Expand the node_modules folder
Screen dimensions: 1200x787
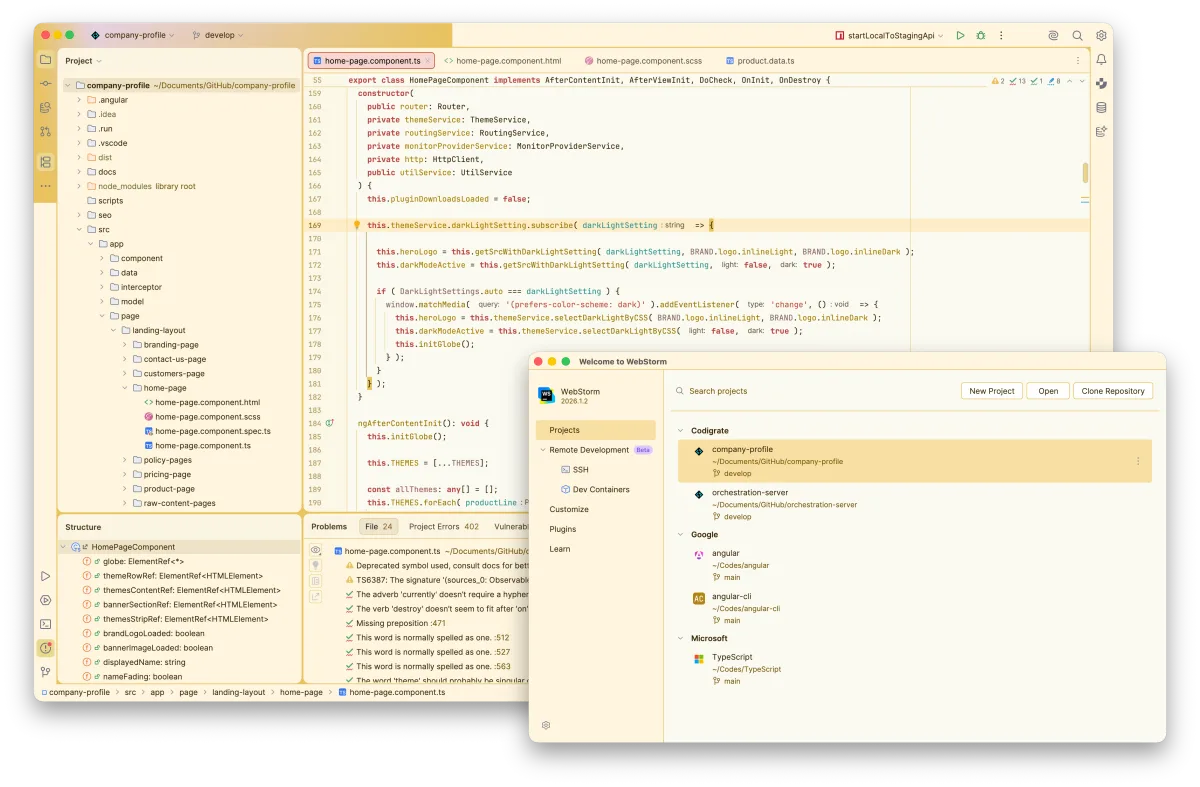click(79, 186)
